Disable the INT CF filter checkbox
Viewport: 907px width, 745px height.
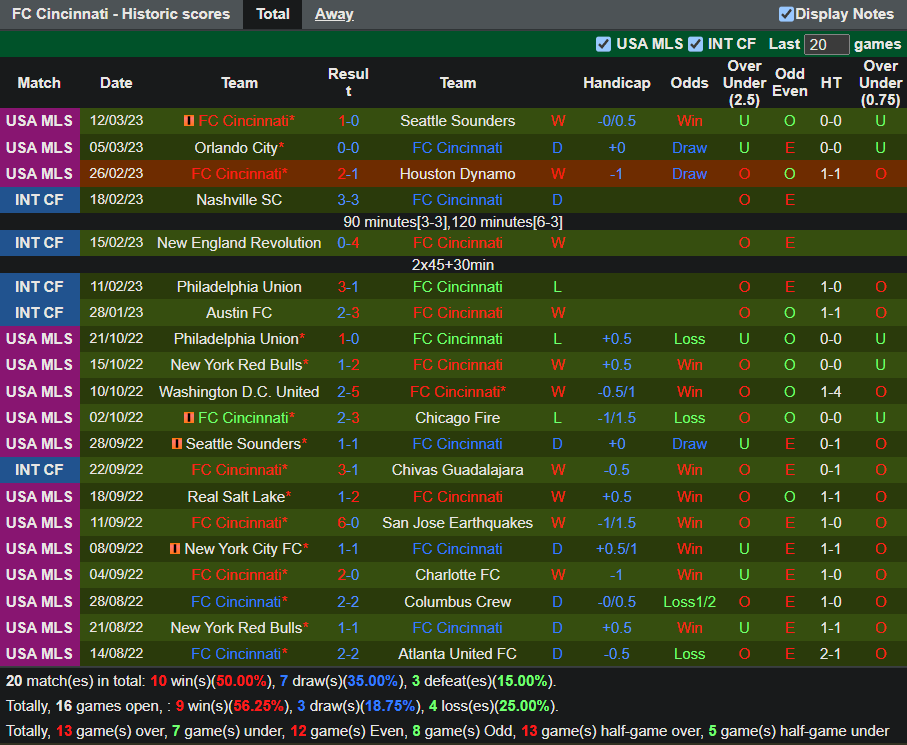pyautogui.click(x=695, y=44)
